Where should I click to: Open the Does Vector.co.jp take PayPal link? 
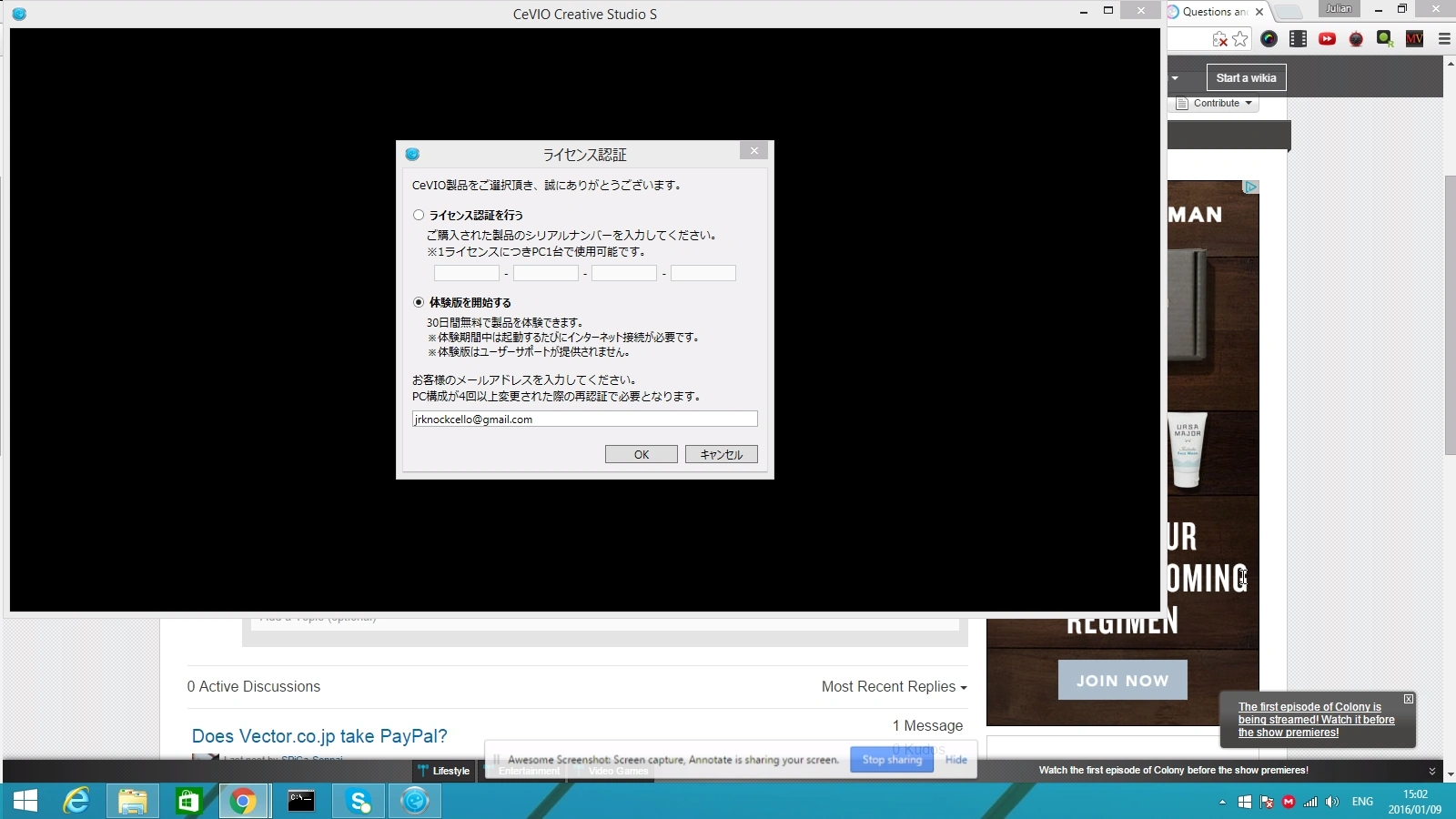[x=319, y=736]
